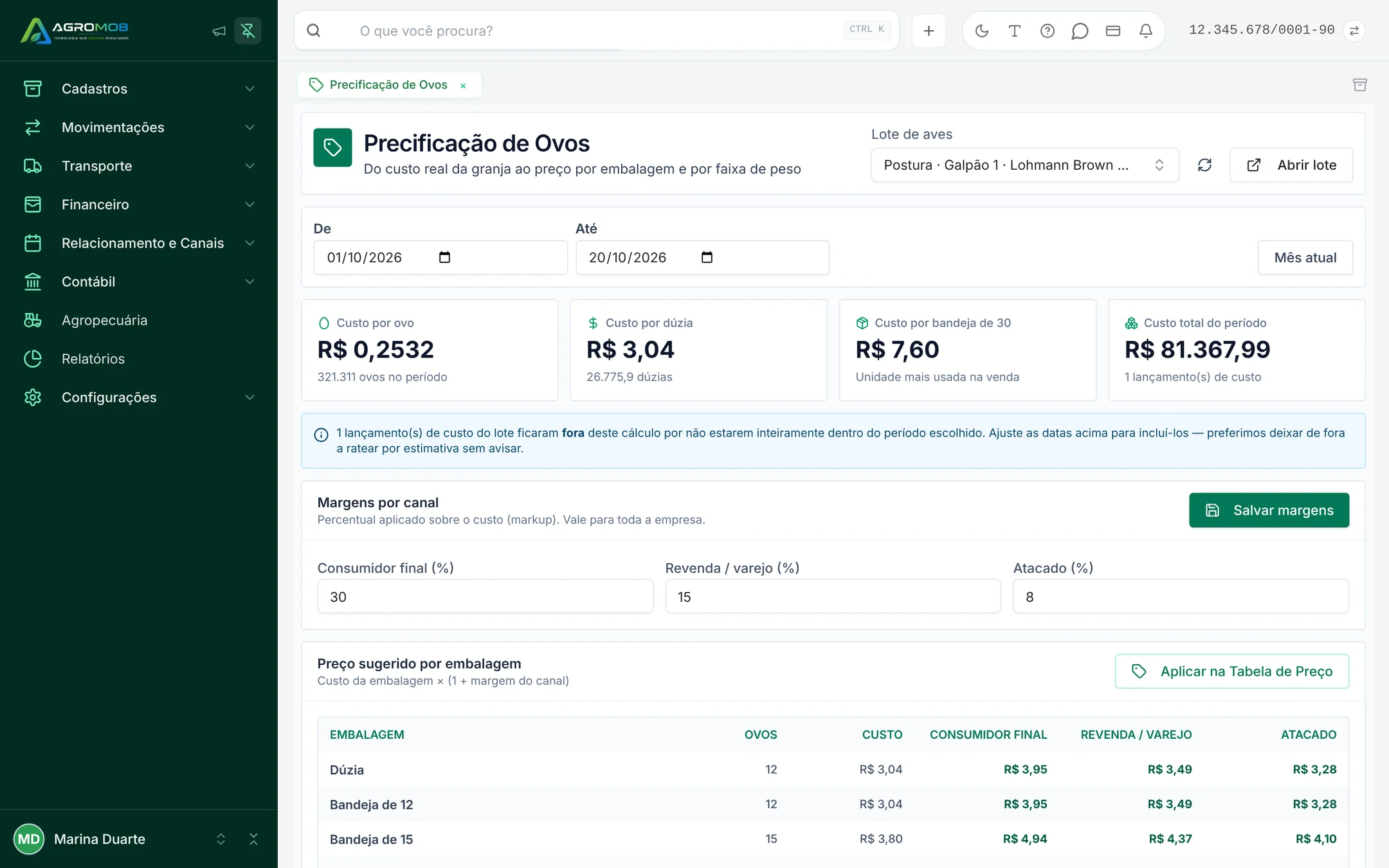Image resolution: width=1389 pixels, height=868 pixels.
Task: Open the chat bubble icon
Action: click(1080, 31)
